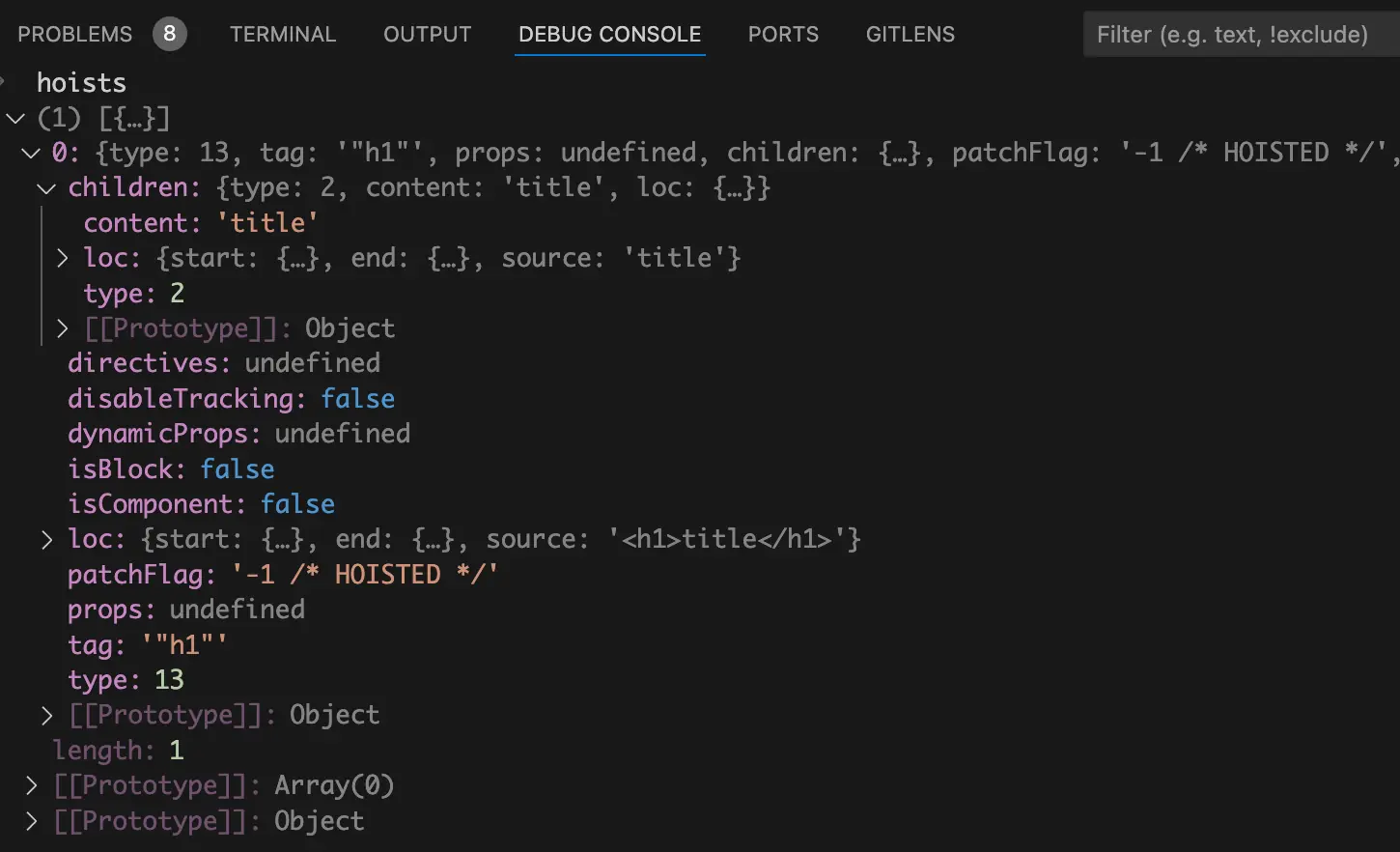Show the OUTPUT panel tab
The width and height of the screenshot is (1400, 852).
point(427,35)
